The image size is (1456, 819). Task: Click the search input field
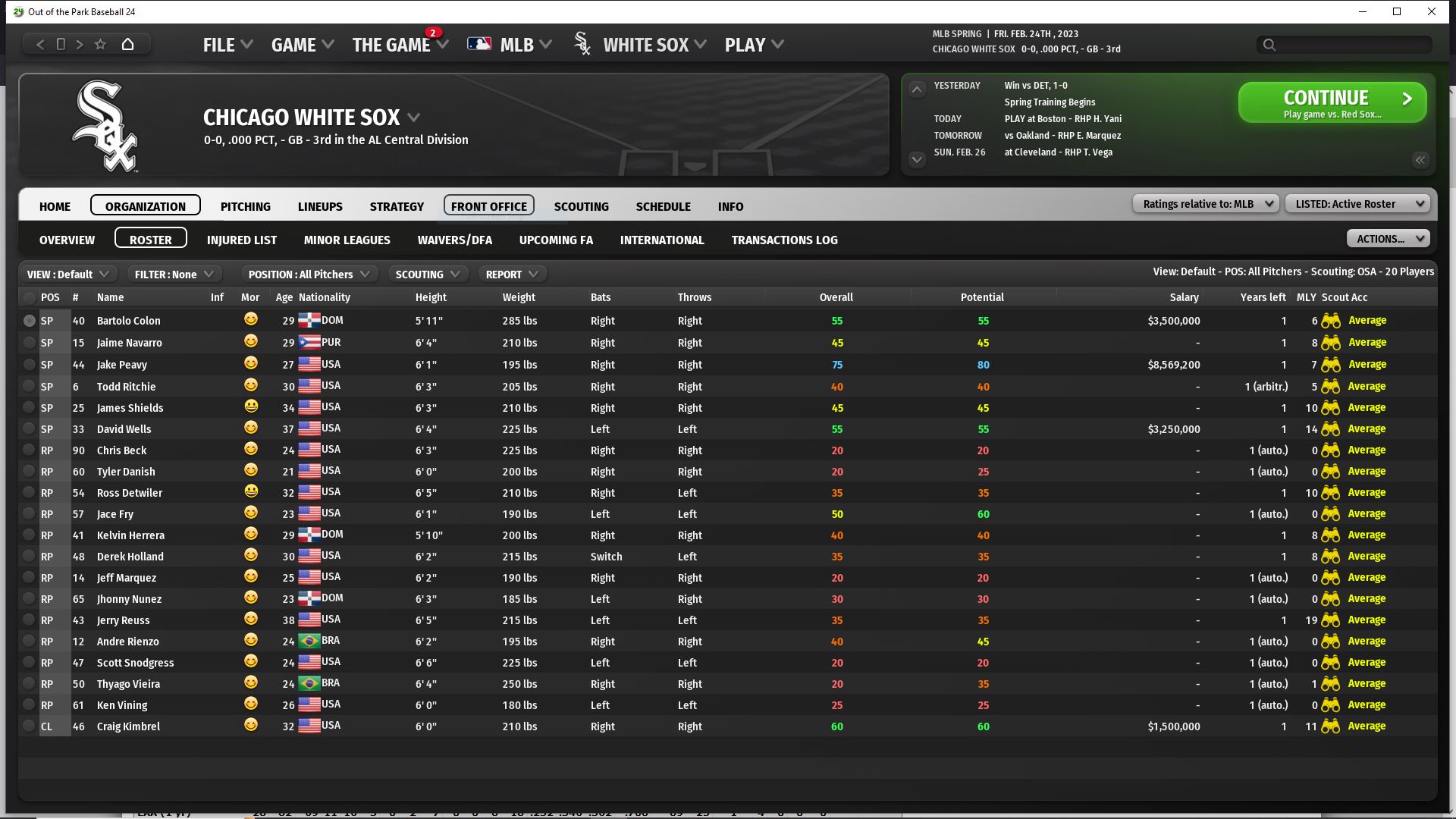click(x=1344, y=45)
